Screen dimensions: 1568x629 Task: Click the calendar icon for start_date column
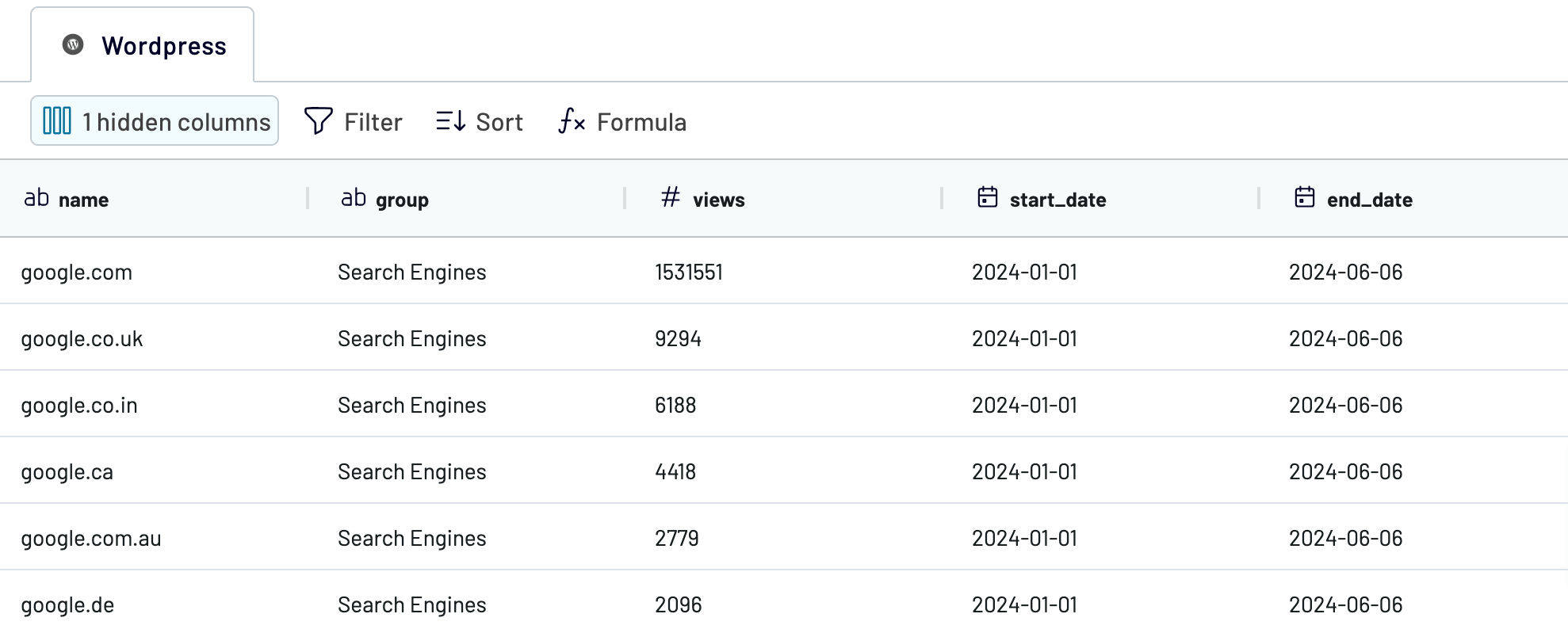click(x=988, y=196)
